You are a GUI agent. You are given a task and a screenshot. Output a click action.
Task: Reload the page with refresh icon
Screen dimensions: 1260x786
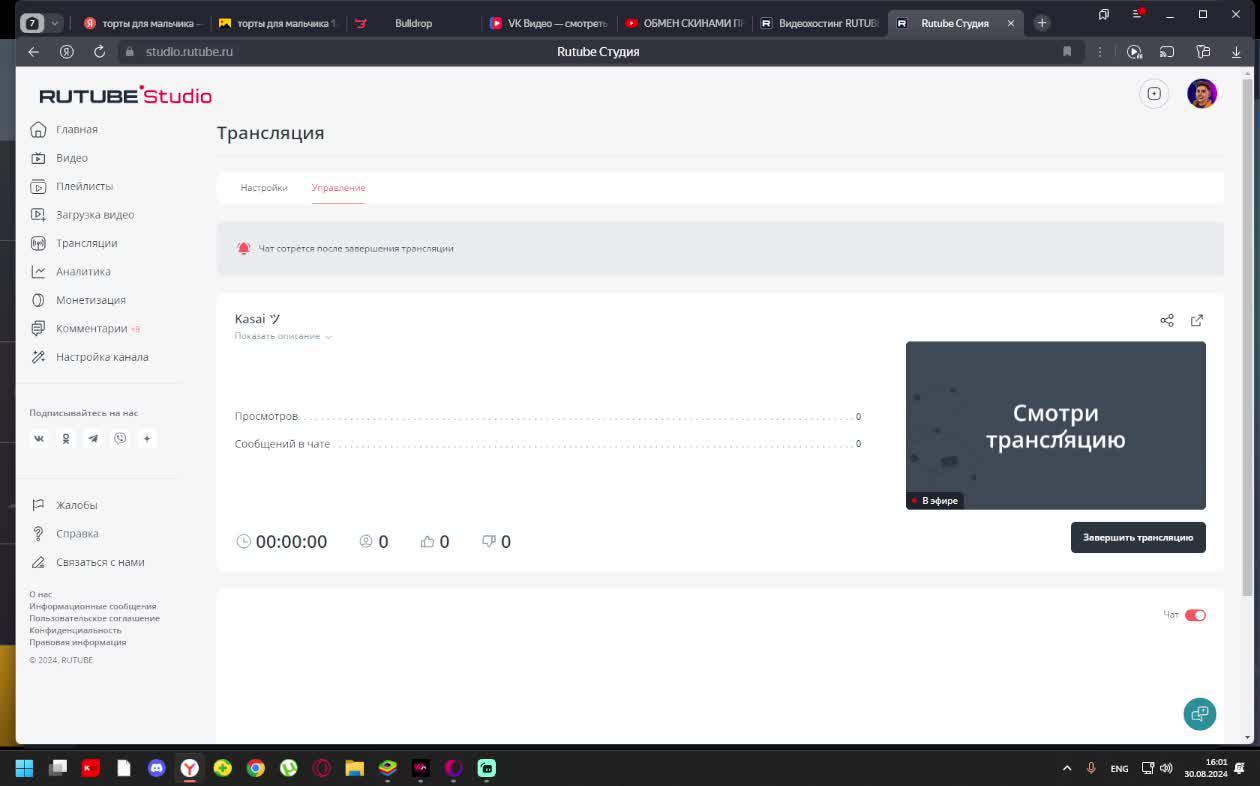[99, 51]
